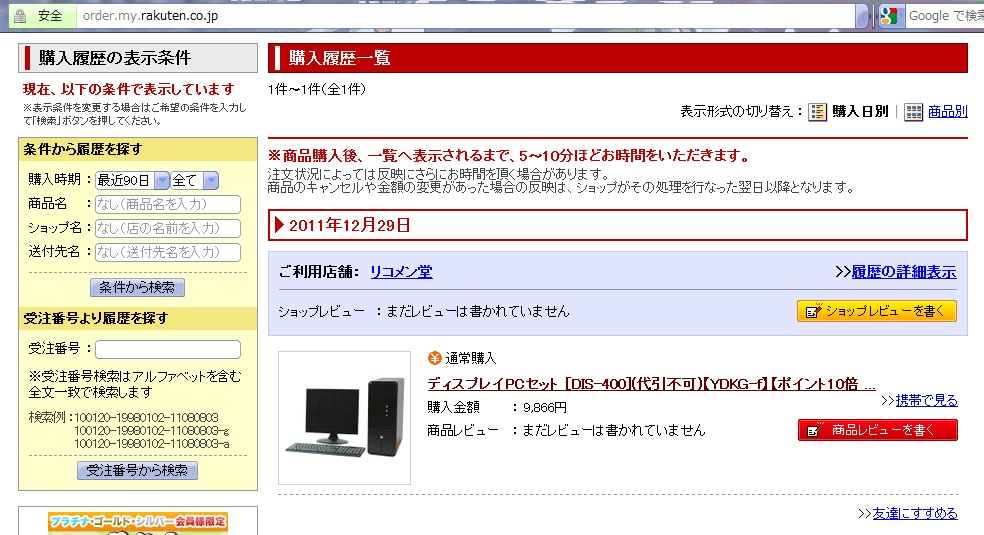984x535 pixels.
Task: Click the 安全 label in address bar
Action: pos(50,16)
